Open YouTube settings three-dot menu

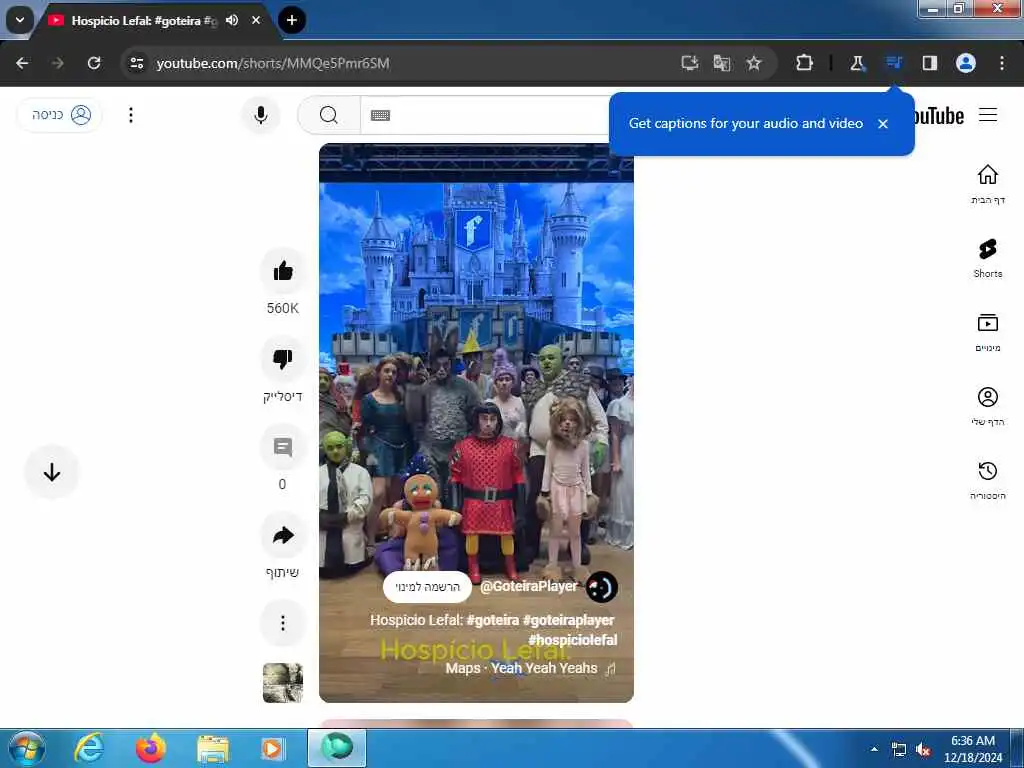131,115
